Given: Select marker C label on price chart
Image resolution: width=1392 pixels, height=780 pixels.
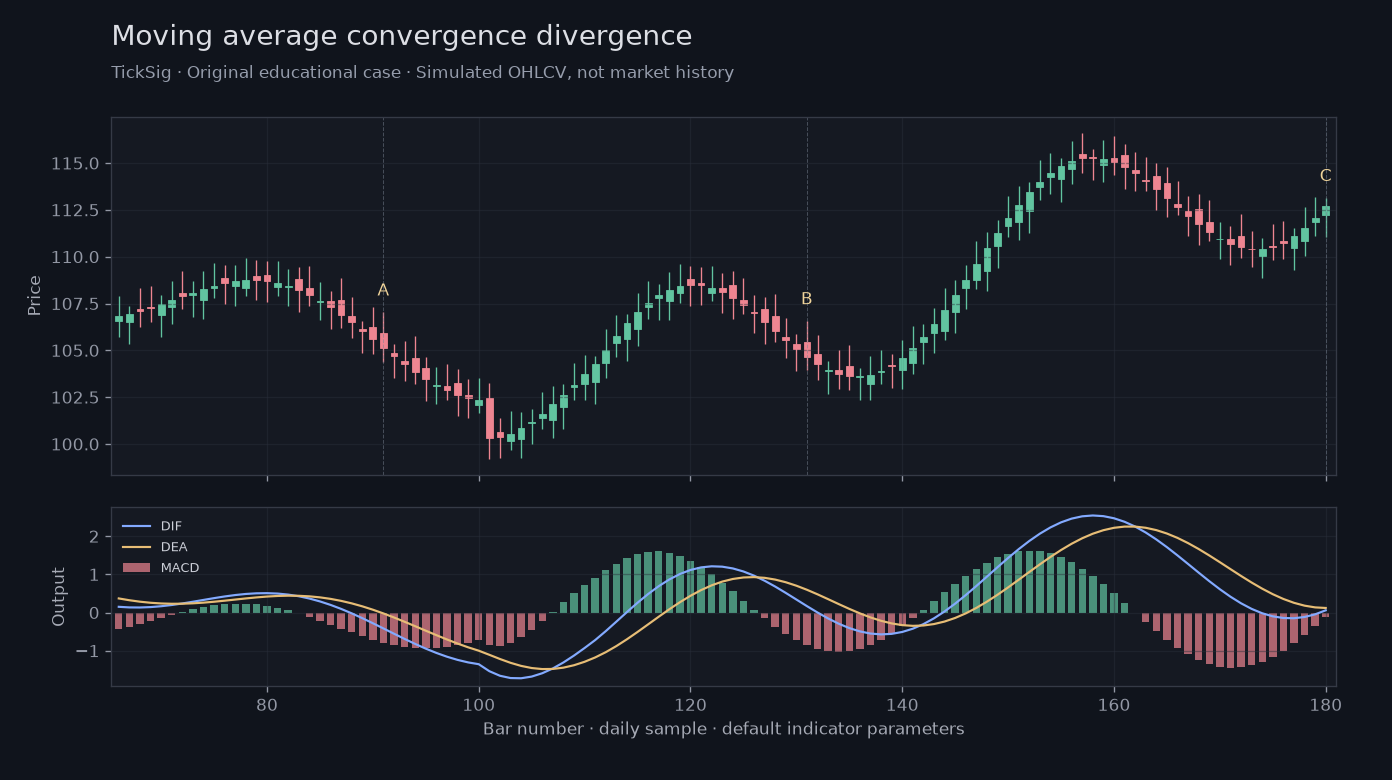Looking at the screenshot, I should (1325, 176).
